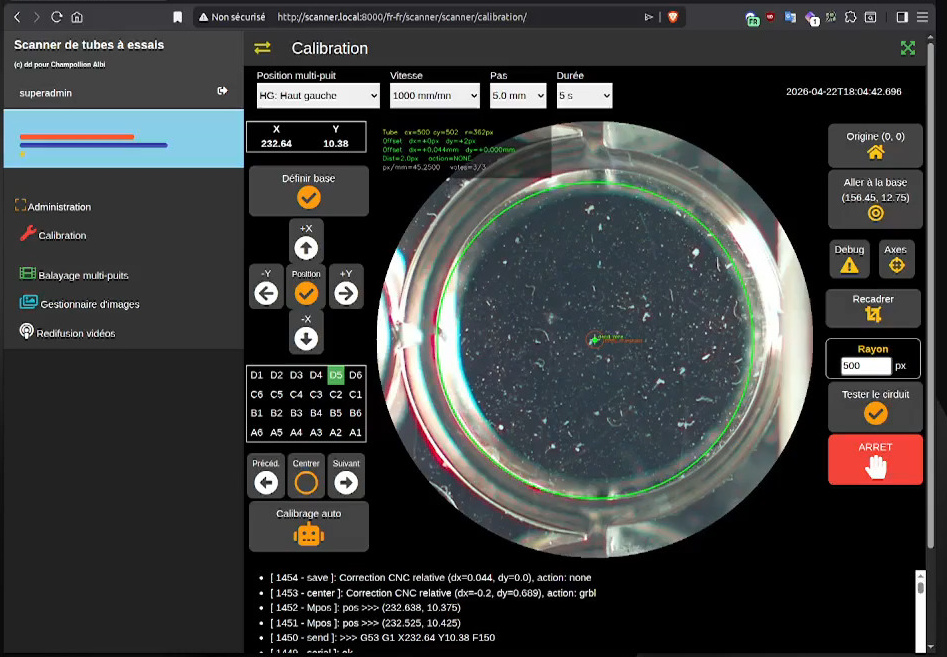This screenshot has width=947, height=657.
Task: Select well A3 in the grid
Action: (316, 432)
